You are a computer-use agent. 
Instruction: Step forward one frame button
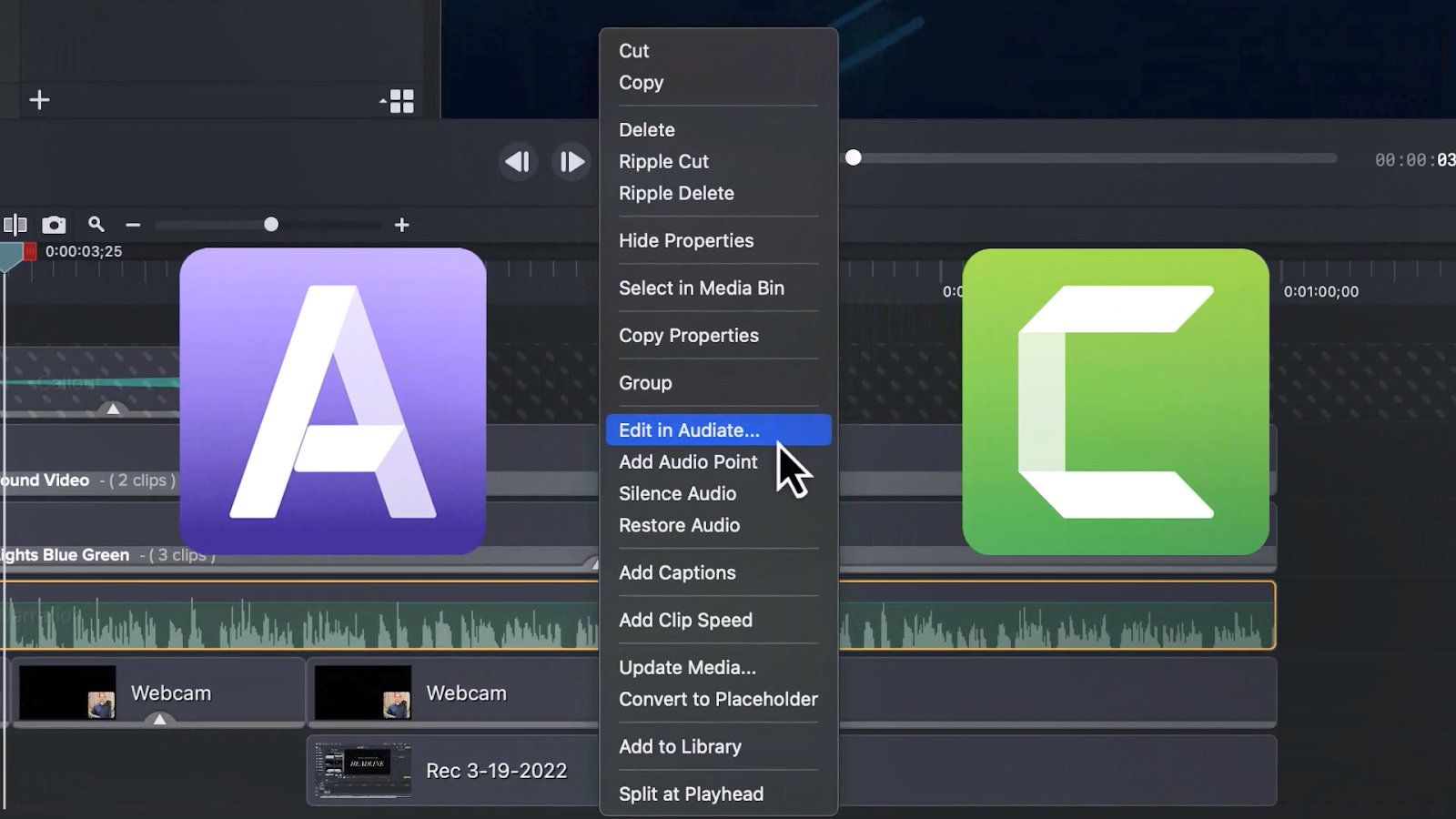[571, 162]
